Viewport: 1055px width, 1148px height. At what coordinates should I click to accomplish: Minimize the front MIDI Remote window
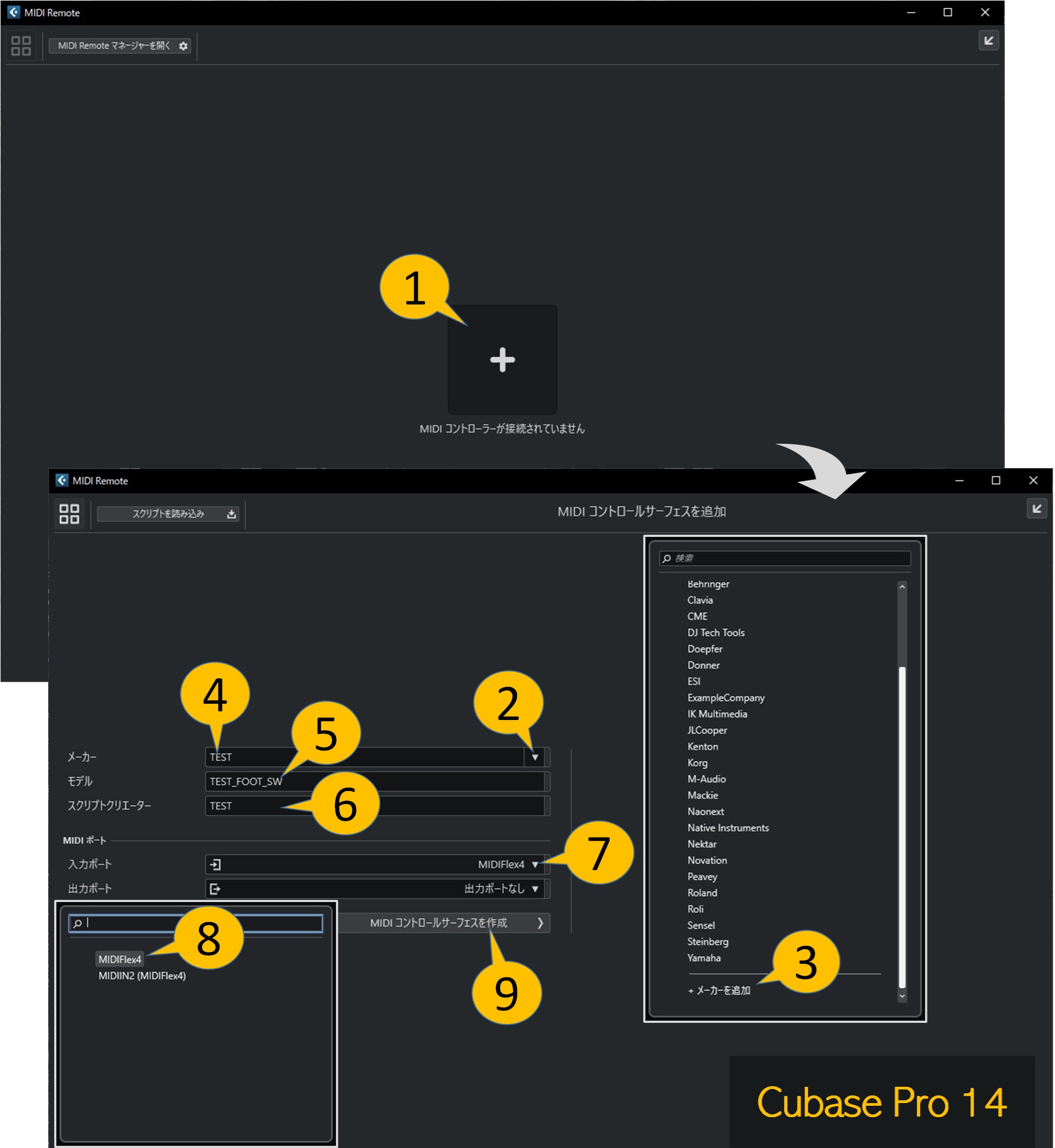[x=959, y=481]
